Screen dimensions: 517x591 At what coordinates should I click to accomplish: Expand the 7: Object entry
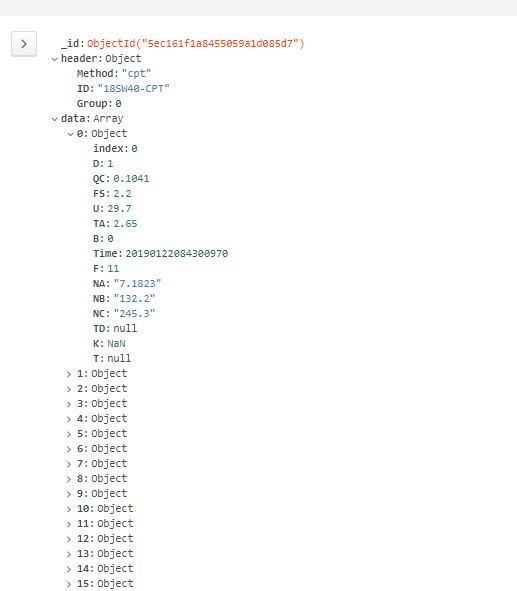point(69,464)
